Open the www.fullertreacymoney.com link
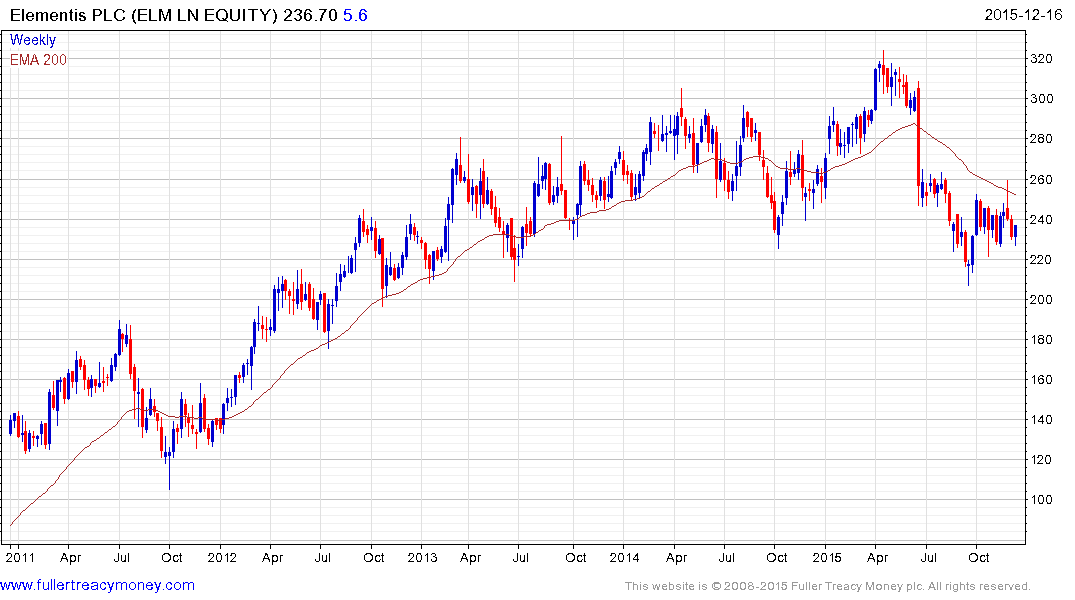Image resolution: width=1075 pixels, height=600 pixels. (x=97, y=585)
